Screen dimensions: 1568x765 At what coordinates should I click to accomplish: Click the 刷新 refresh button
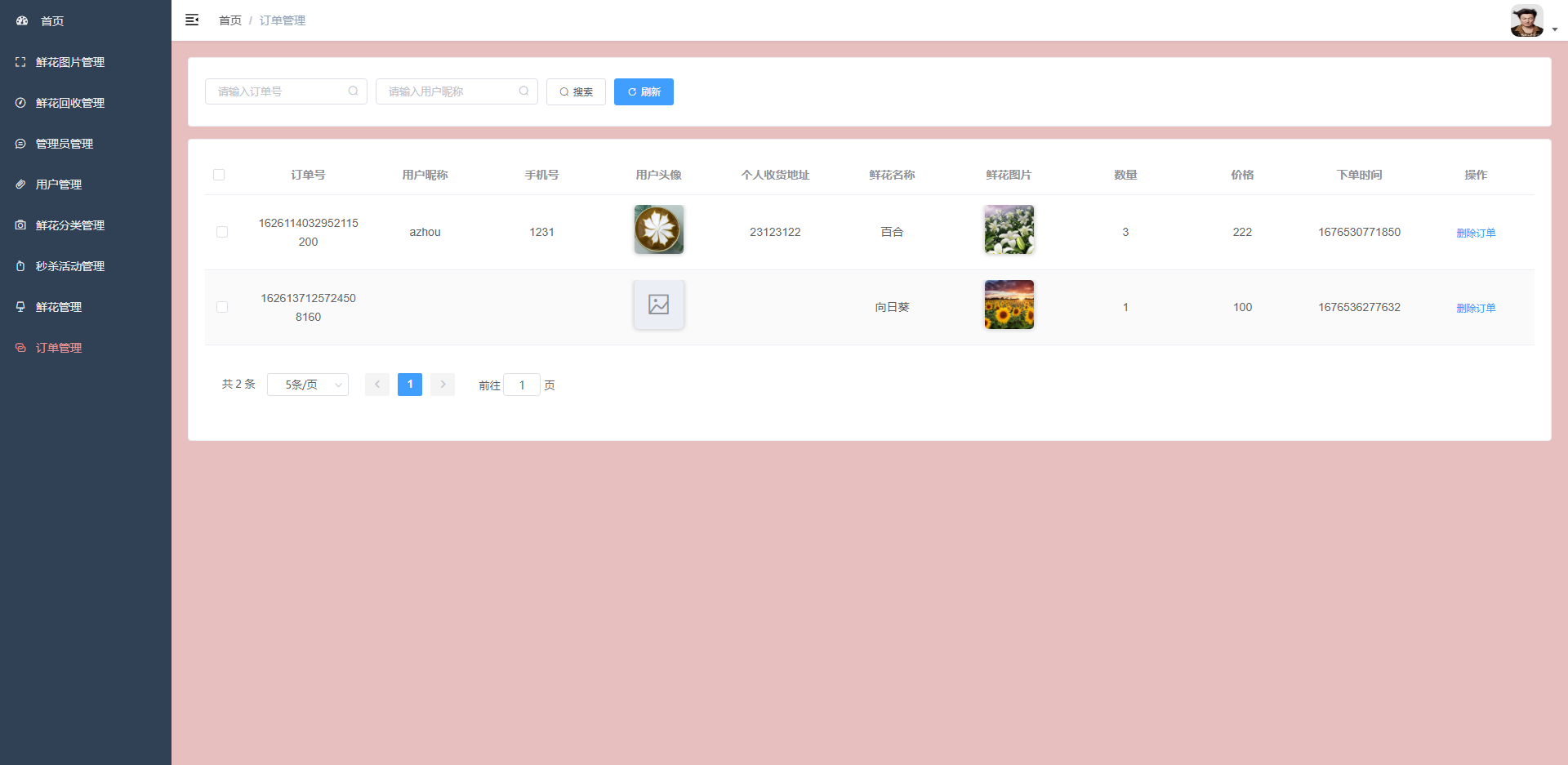(x=644, y=91)
